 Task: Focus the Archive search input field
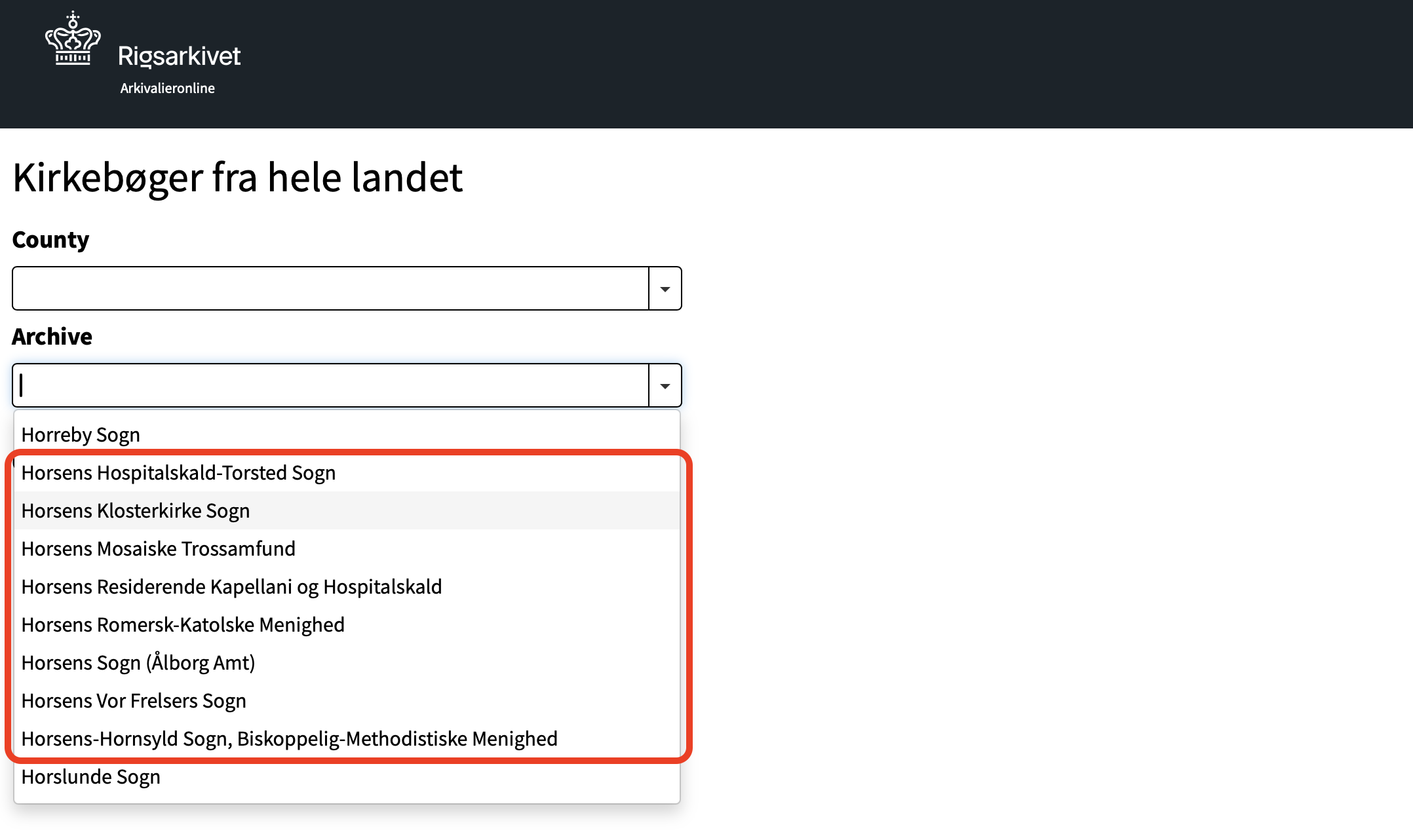click(331, 385)
